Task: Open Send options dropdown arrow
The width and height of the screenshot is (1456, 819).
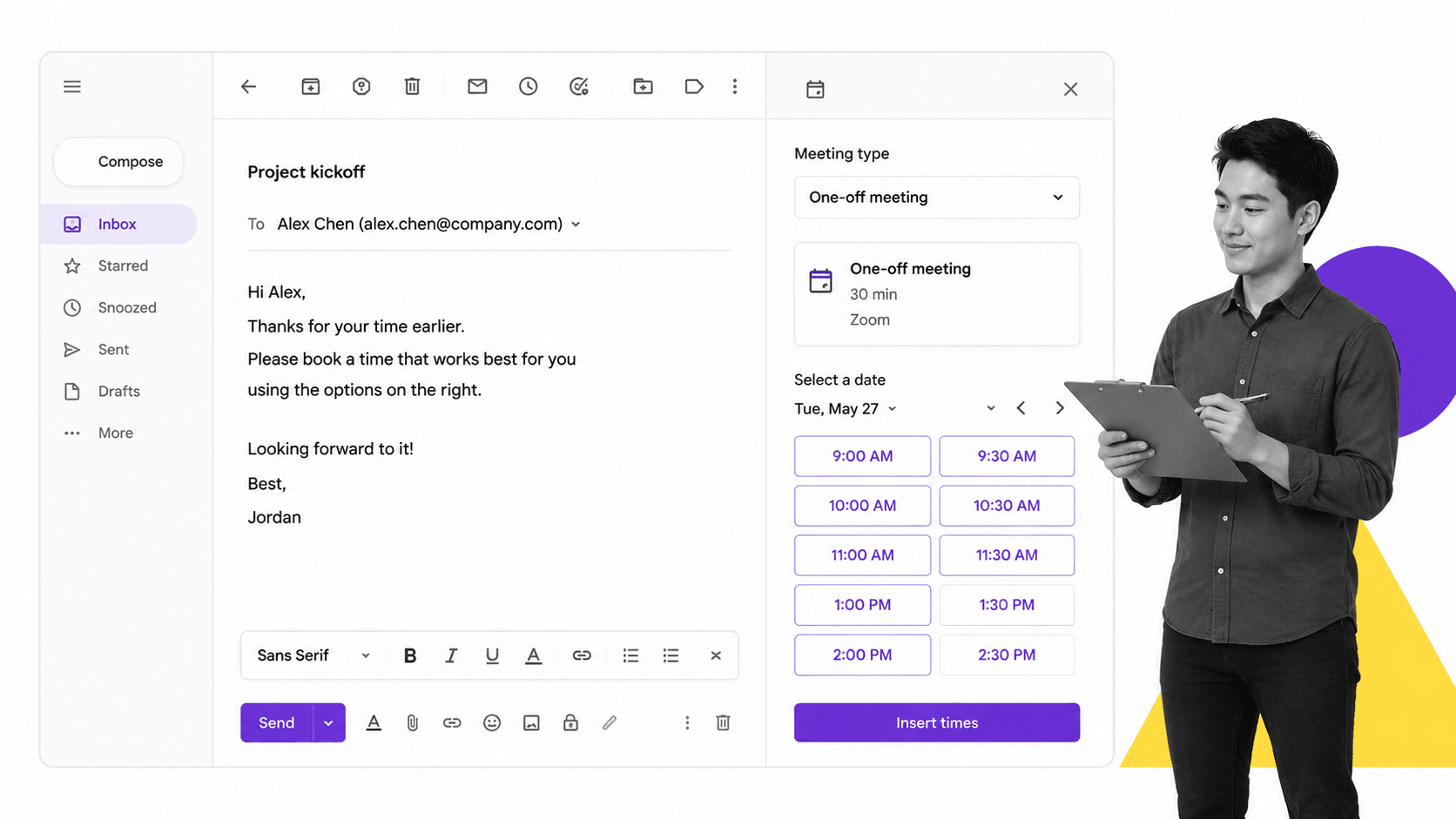Action: (329, 722)
